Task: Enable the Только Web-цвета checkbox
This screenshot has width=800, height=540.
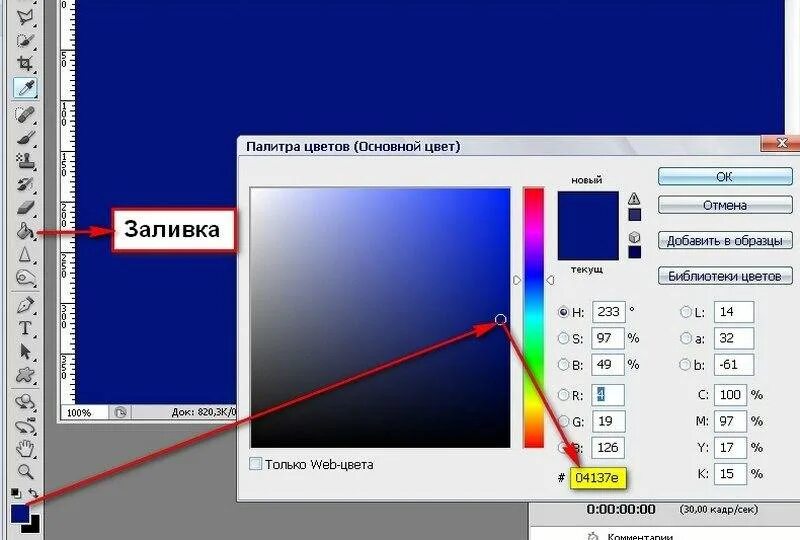Action: pyautogui.click(x=255, y=463)
